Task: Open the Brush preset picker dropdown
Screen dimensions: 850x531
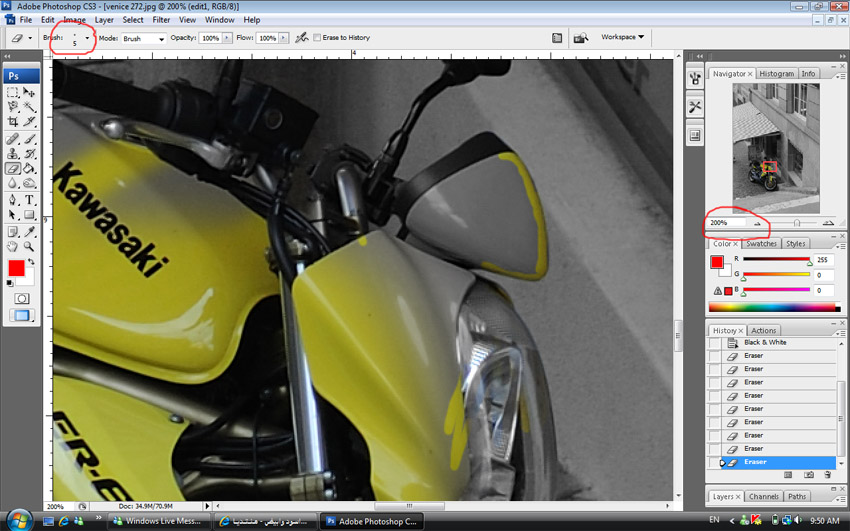Action: pos(87,38)
